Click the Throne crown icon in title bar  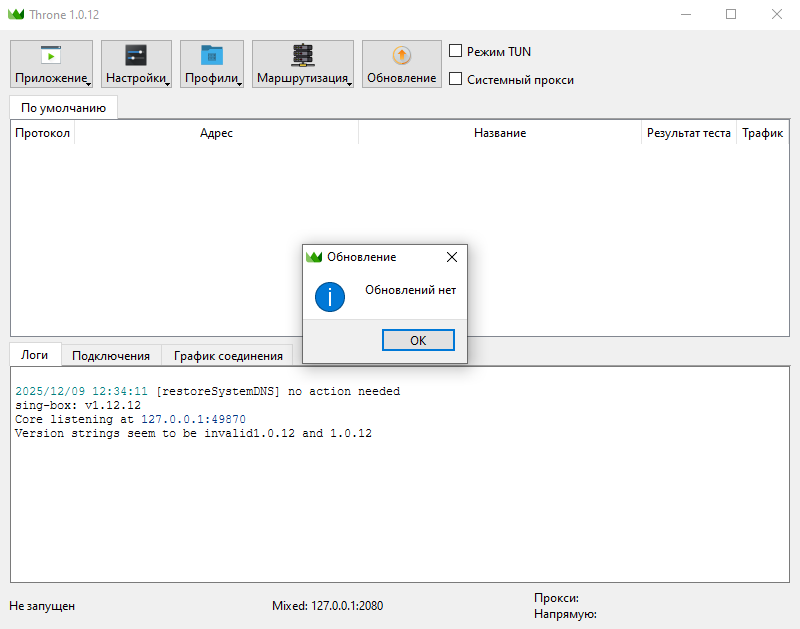pos(15,15)
